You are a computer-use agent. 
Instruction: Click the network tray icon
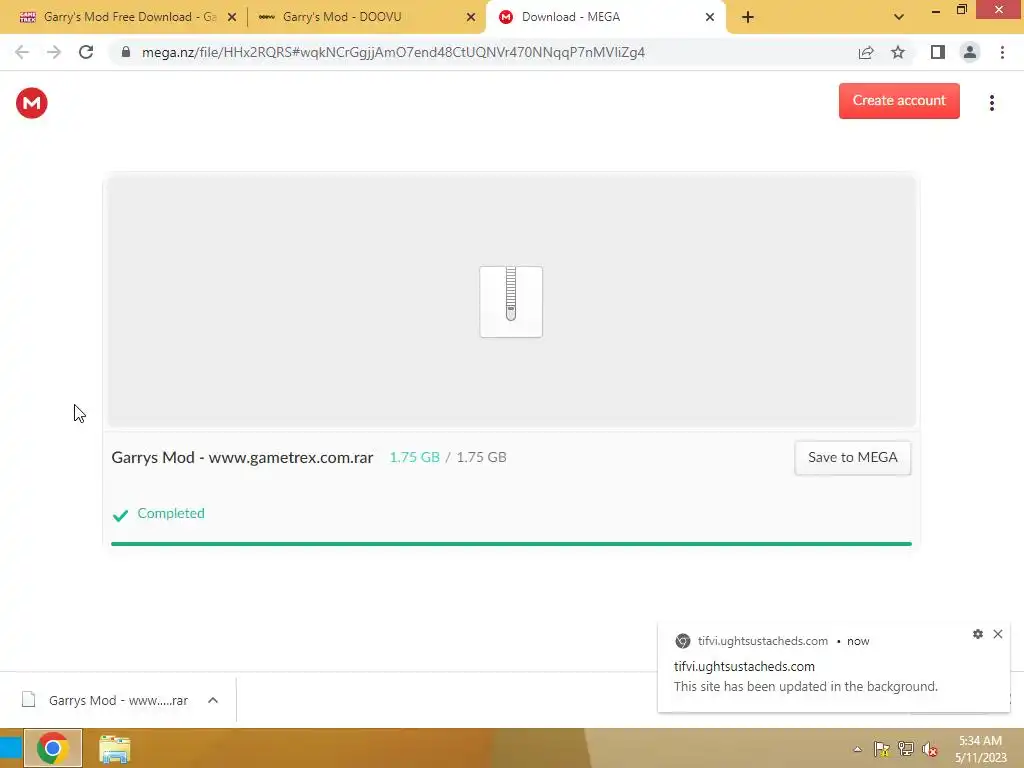coord(906,749)
